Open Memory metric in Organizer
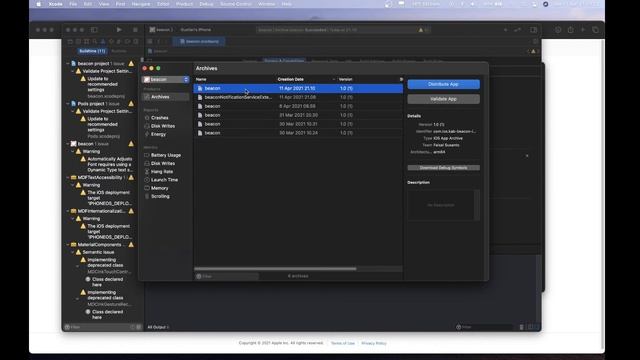 tap(159, 188)
